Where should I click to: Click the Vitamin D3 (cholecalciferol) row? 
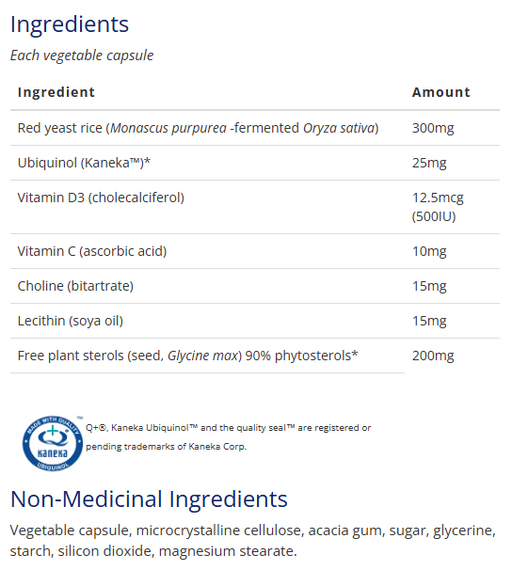[255, 207]
